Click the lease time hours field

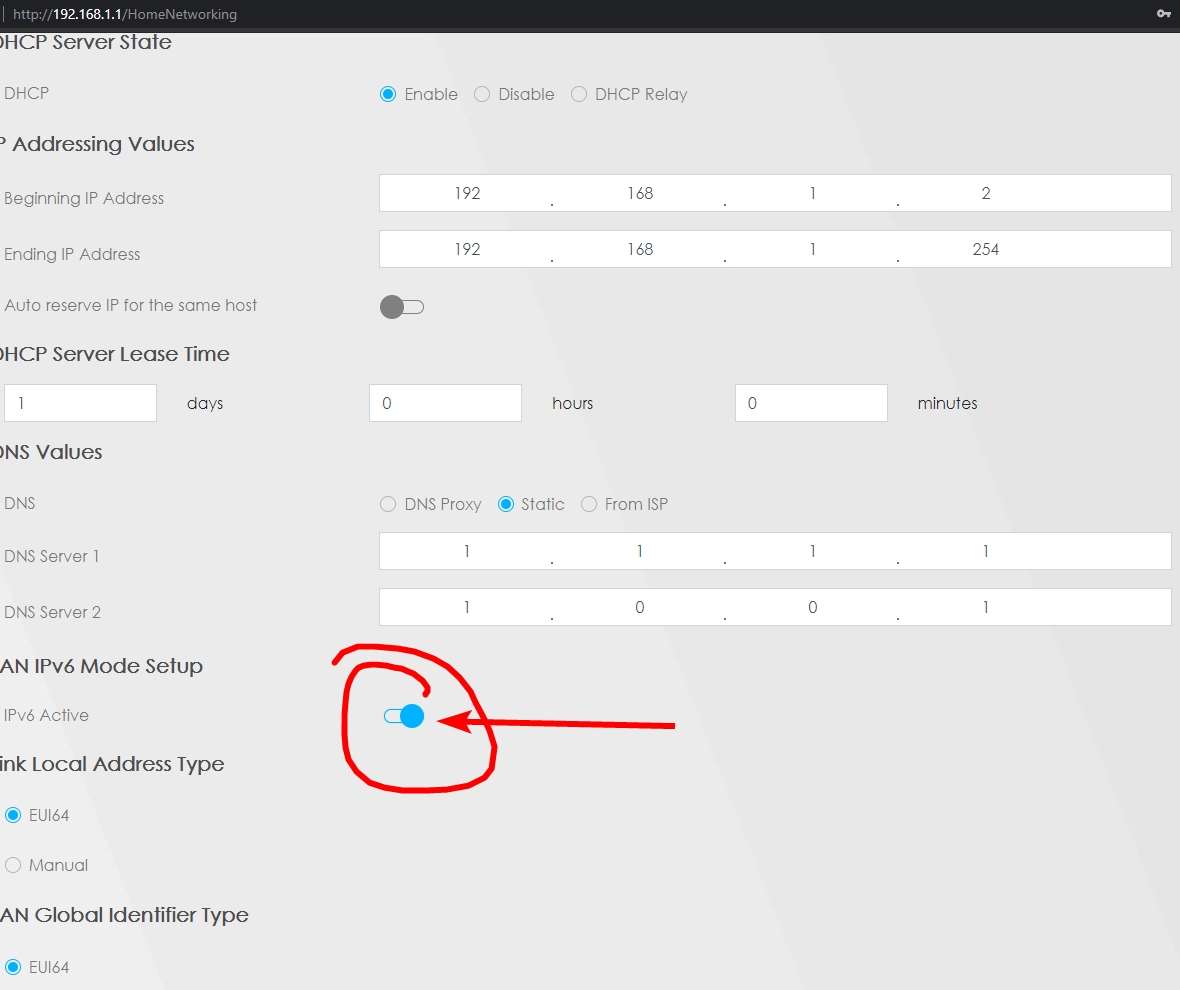point(445,403)
